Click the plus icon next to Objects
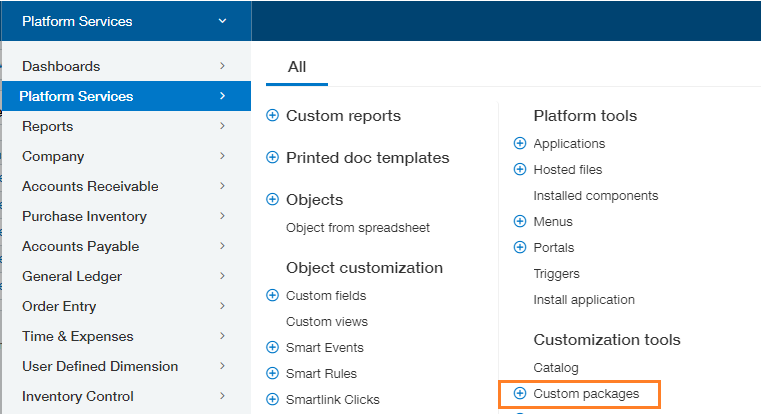This screenshot has height=414, width=761. [273, 199]
